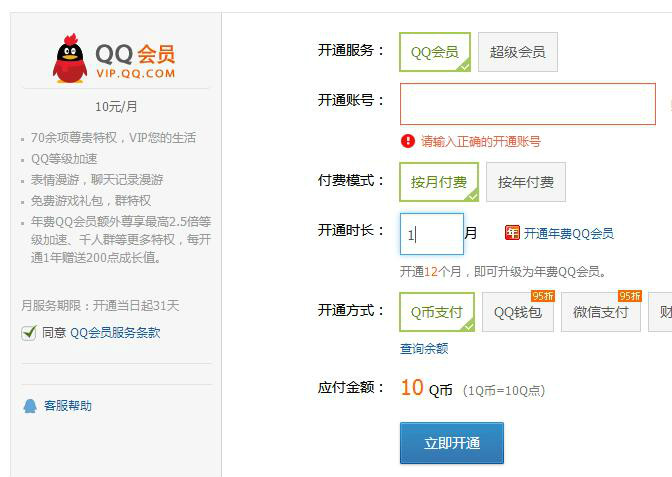The image size is (672, 477).
Task: Click the 月服务期限 text line
Action: point(100,306)
